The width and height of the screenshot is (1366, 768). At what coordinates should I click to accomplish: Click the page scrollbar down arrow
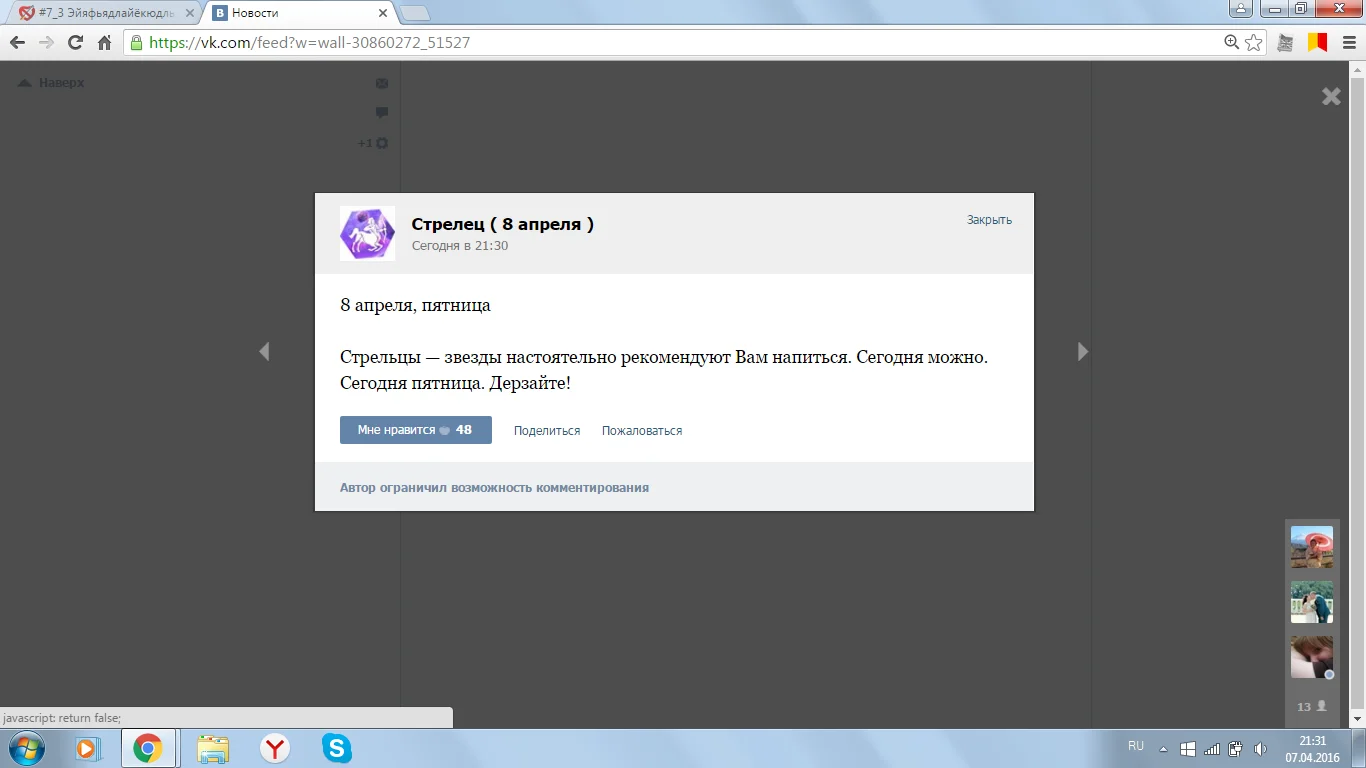(x=1358, y=719)
